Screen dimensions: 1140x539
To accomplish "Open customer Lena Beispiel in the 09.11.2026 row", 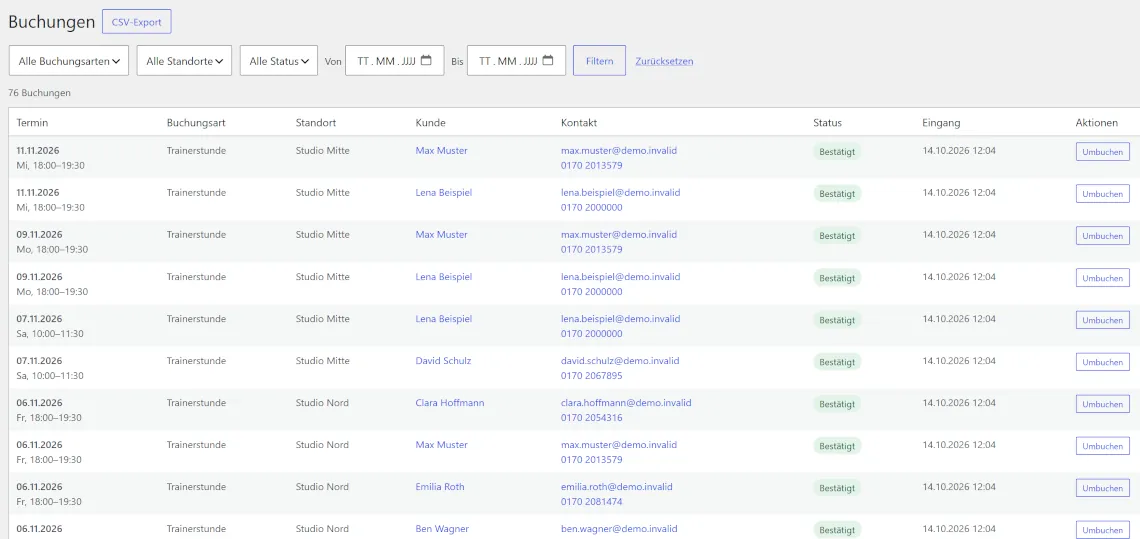I will tap(443, 276).
